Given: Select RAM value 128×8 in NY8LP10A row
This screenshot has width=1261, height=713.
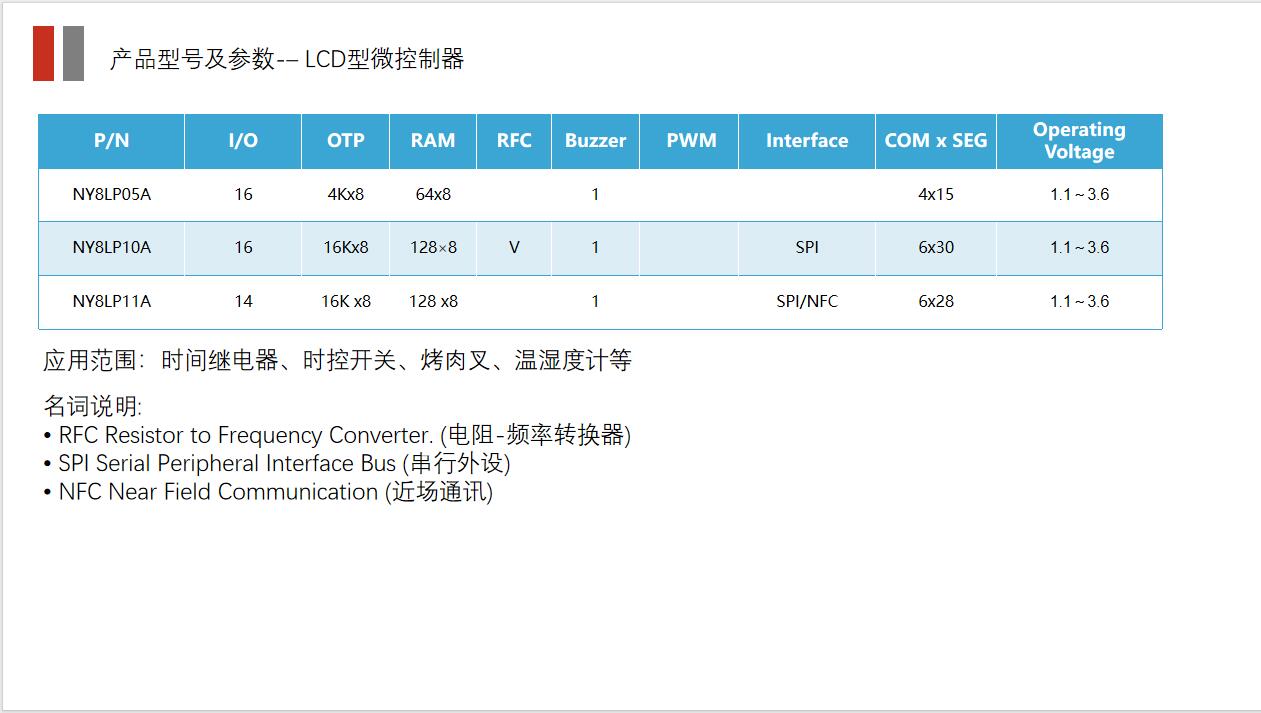Looking at the screenshot, I should 433,247.
